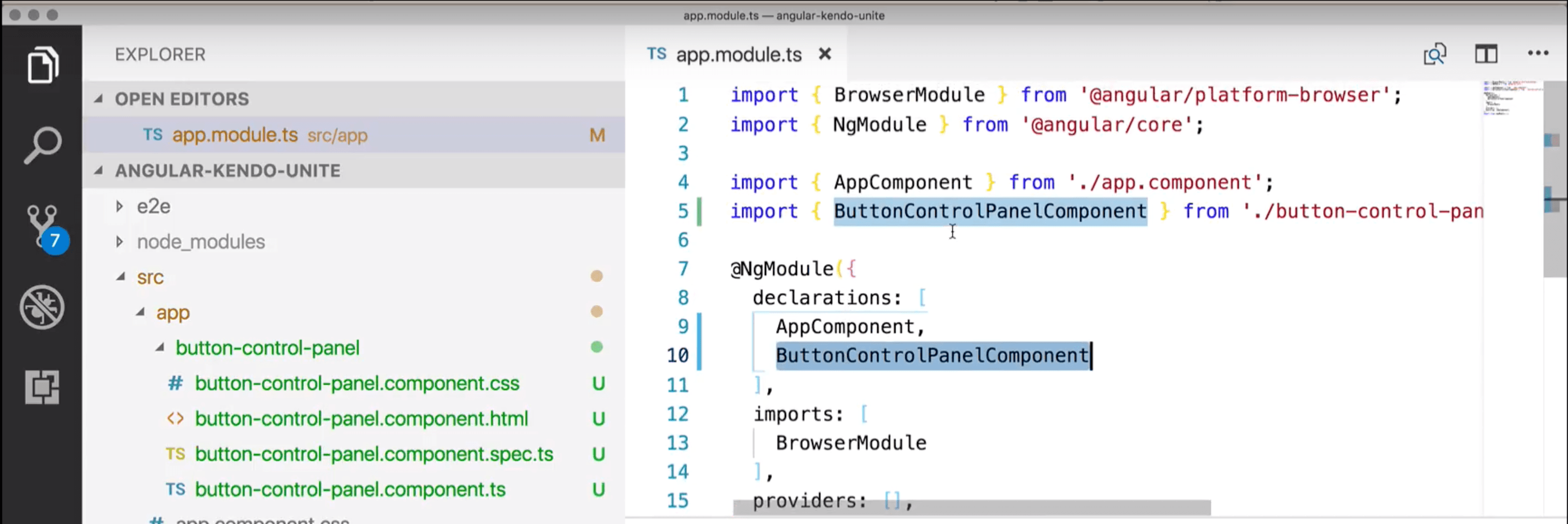1568x524 pixels.
Task: Click the U status badge of button-control-panel.component.spec.ts
Action: point(598,454)
